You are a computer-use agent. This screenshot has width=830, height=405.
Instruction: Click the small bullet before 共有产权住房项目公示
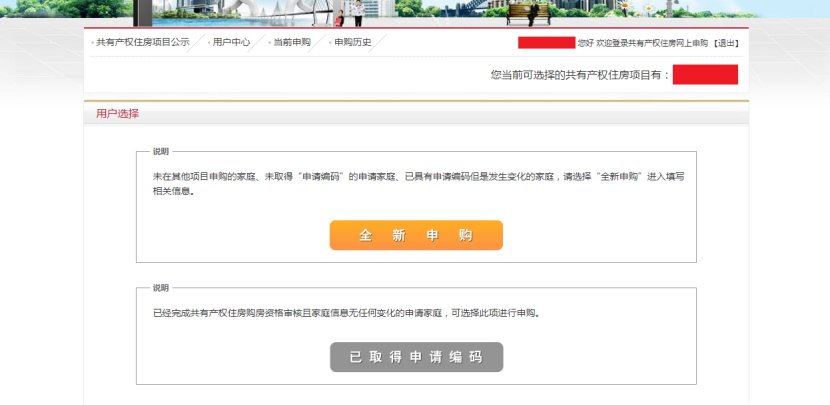(x=92, y=44)
